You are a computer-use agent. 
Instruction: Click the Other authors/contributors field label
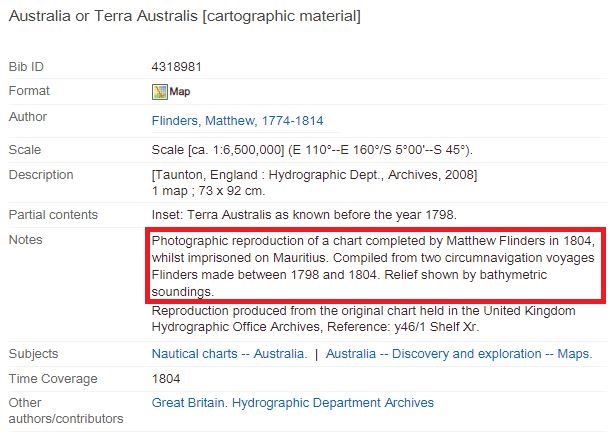click(66, 411)
